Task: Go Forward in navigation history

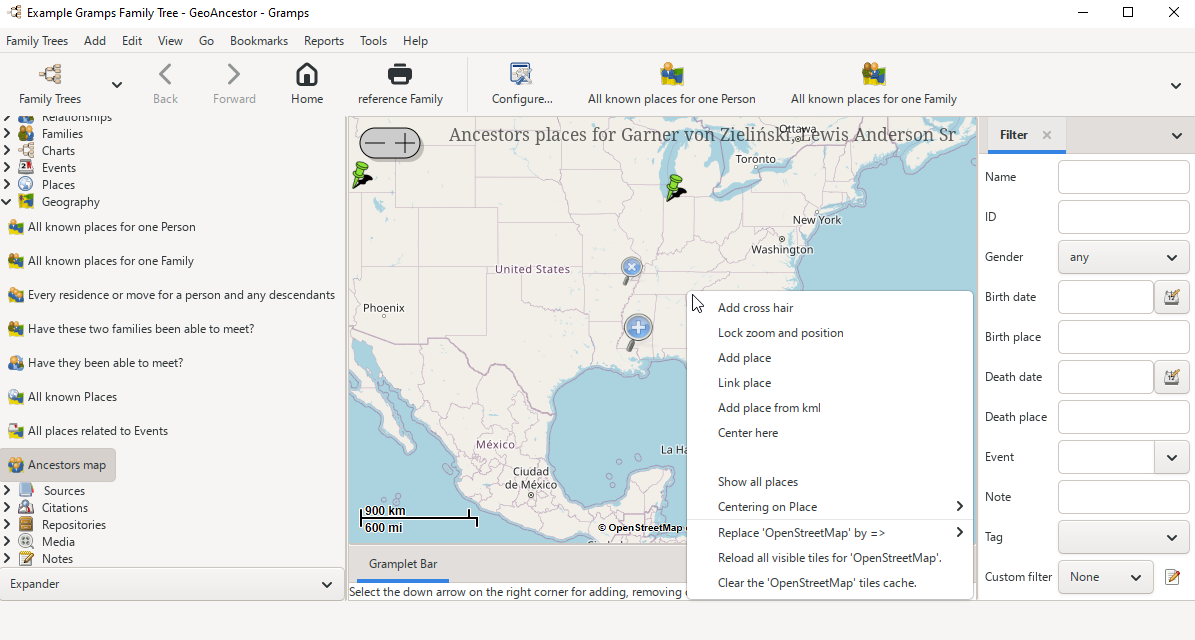Action: 234,84
